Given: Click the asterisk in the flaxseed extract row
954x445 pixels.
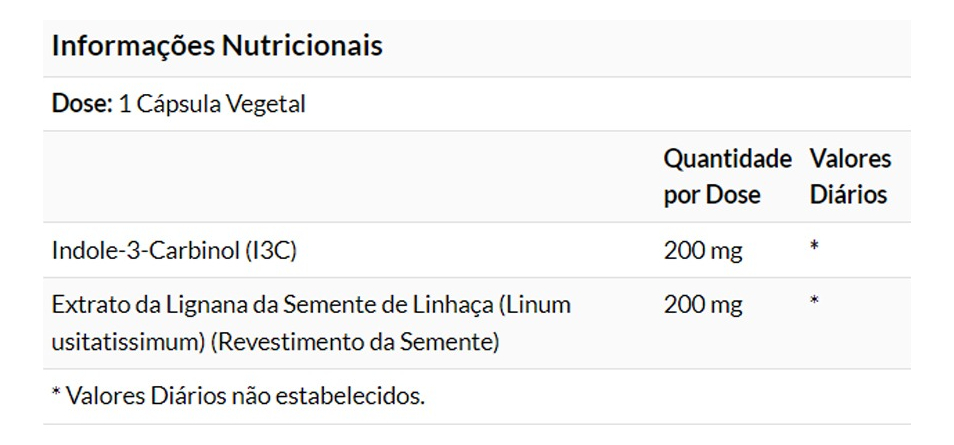Looking at the screenshot, I should [x=815, y=301].
